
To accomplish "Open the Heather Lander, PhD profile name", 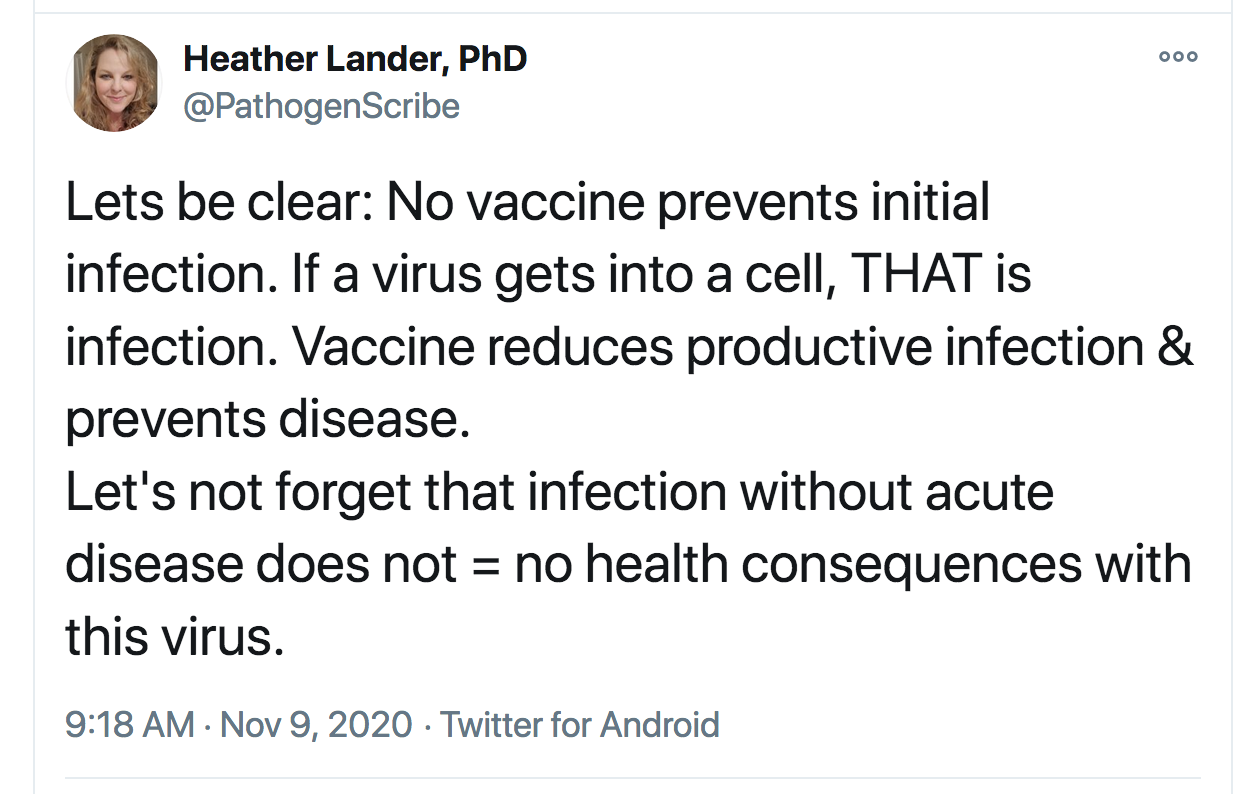I will click(355, 60).
